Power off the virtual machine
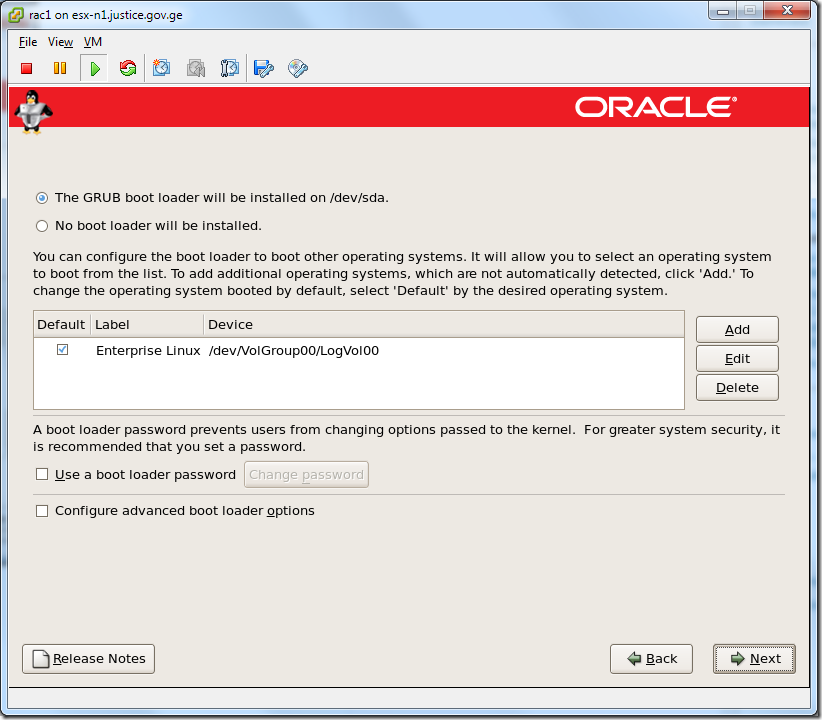The image size is (822, 720). 26,68
